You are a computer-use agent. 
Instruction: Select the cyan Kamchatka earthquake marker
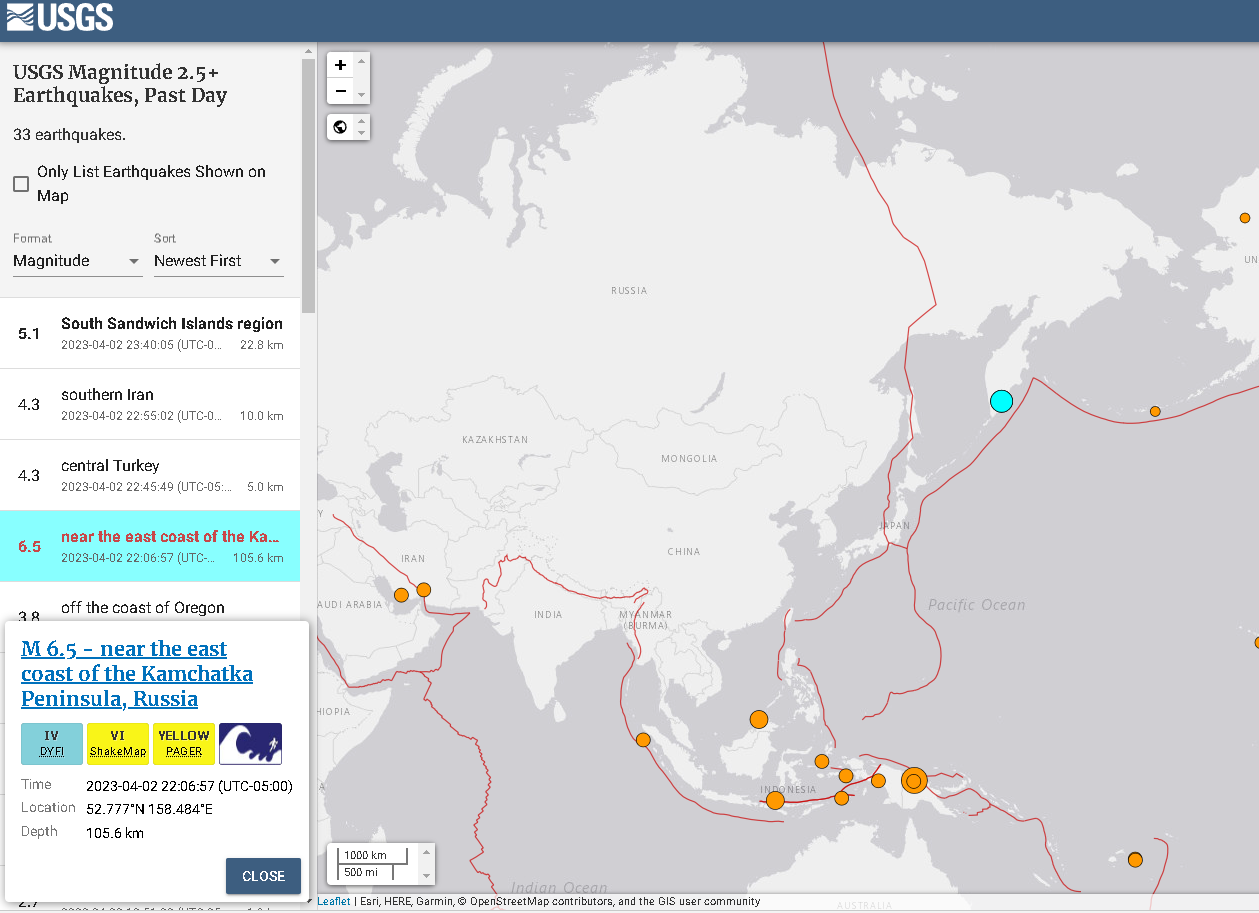click(1001, 402)
